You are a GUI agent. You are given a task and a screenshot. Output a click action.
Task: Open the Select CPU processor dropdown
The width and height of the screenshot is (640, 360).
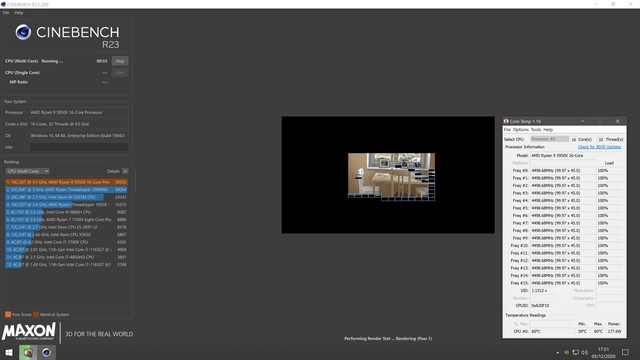(x=549, y=139)
